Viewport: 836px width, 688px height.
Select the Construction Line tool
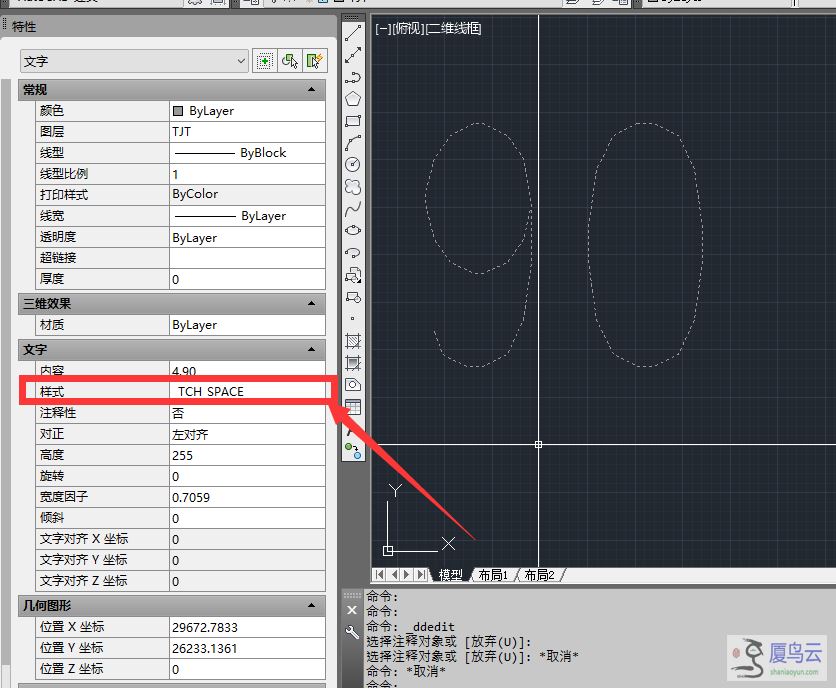pos(353,55)
